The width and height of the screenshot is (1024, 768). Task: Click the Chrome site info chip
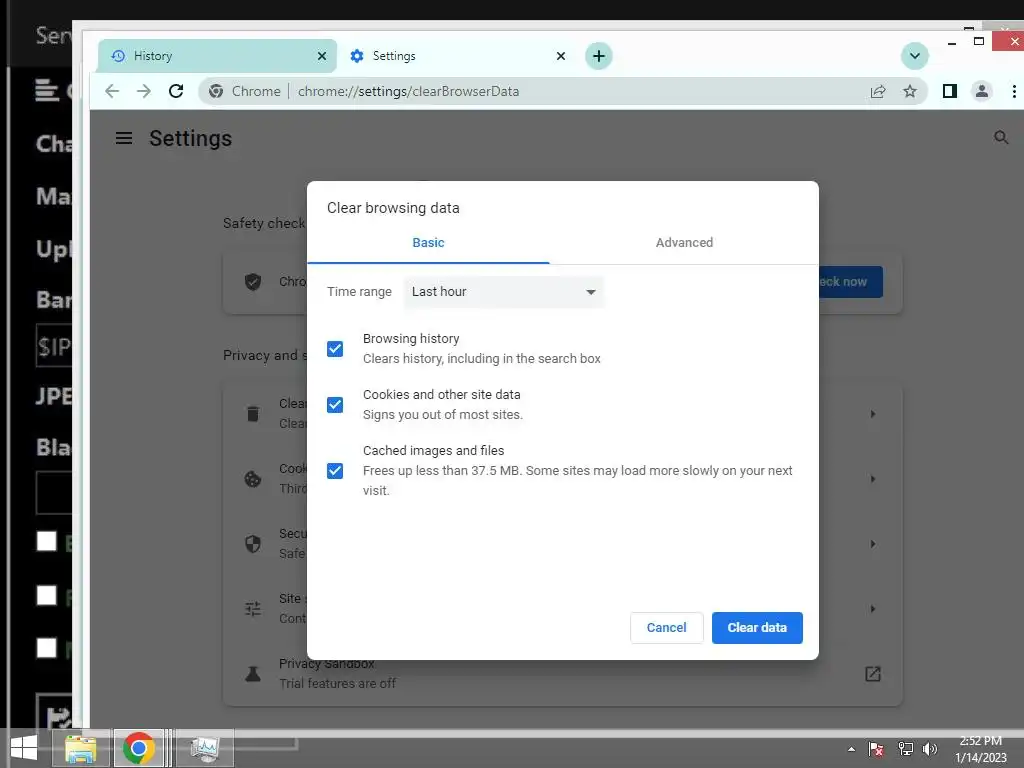click(x=245, y=91)
